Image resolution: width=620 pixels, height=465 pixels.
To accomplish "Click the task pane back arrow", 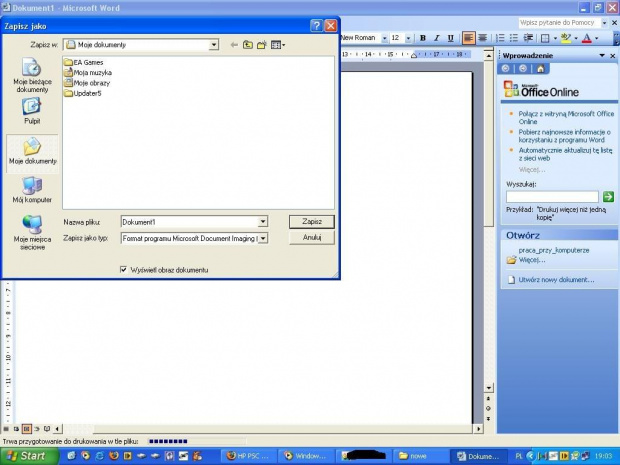I will (505, 68).
